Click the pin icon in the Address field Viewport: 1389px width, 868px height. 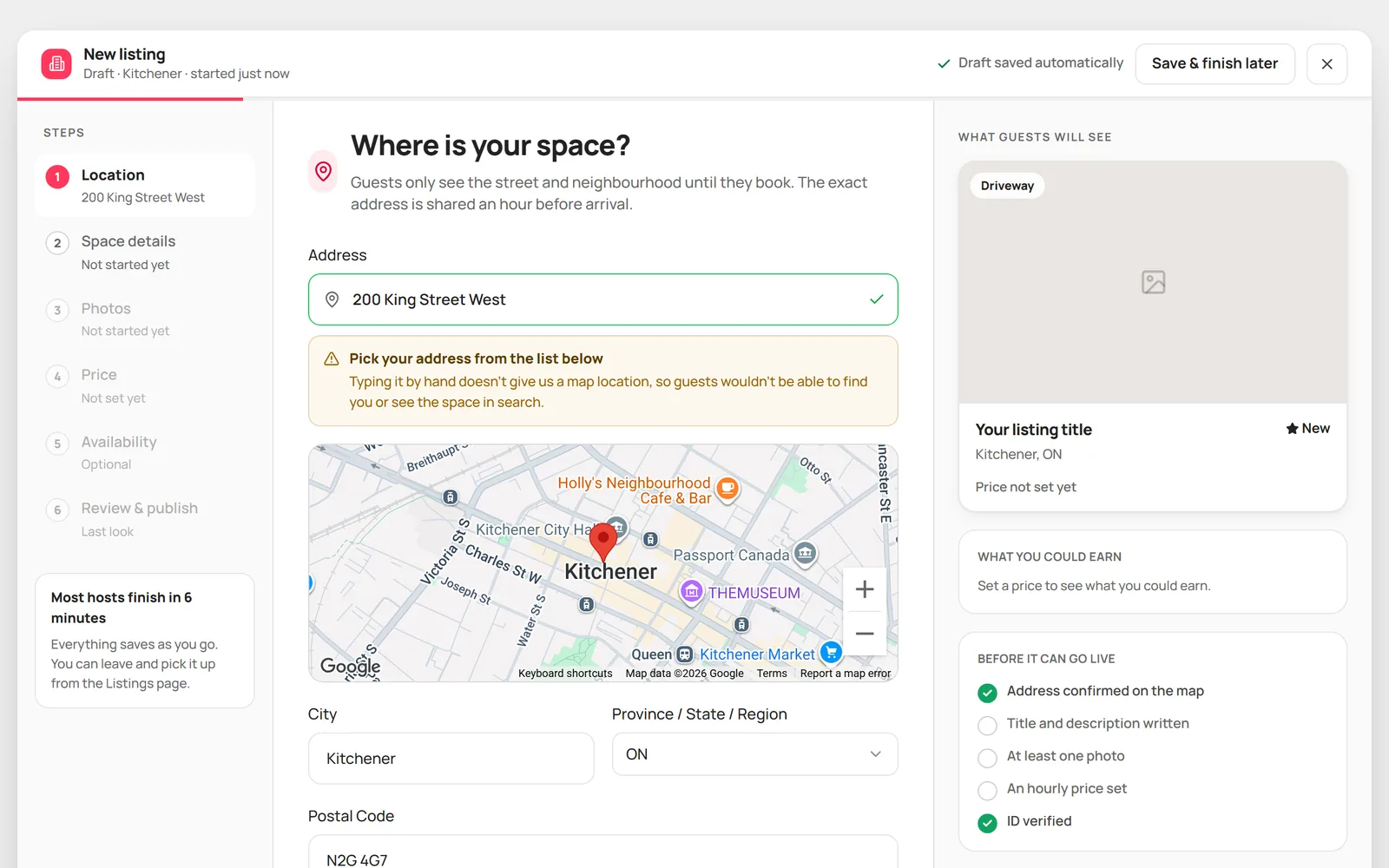point(332,299)
